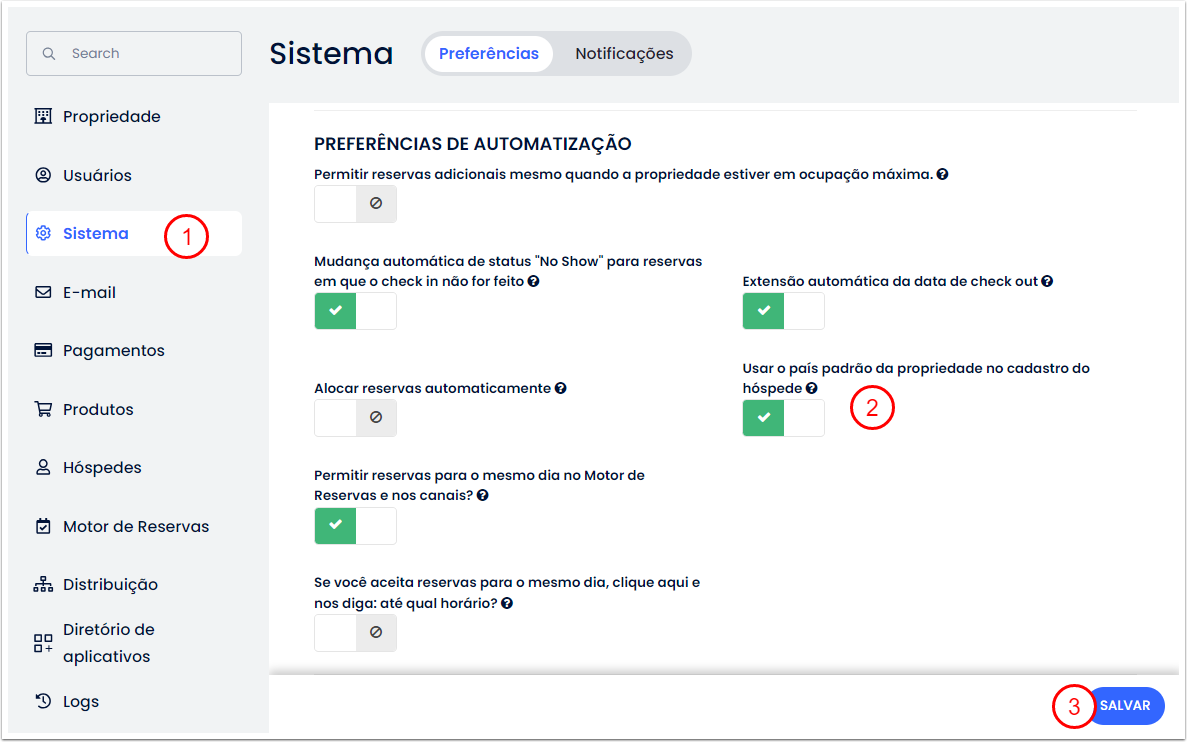Viewport: 1187px width, 742px height.
Task: Click the Search input field
Action: click(134, 54)
